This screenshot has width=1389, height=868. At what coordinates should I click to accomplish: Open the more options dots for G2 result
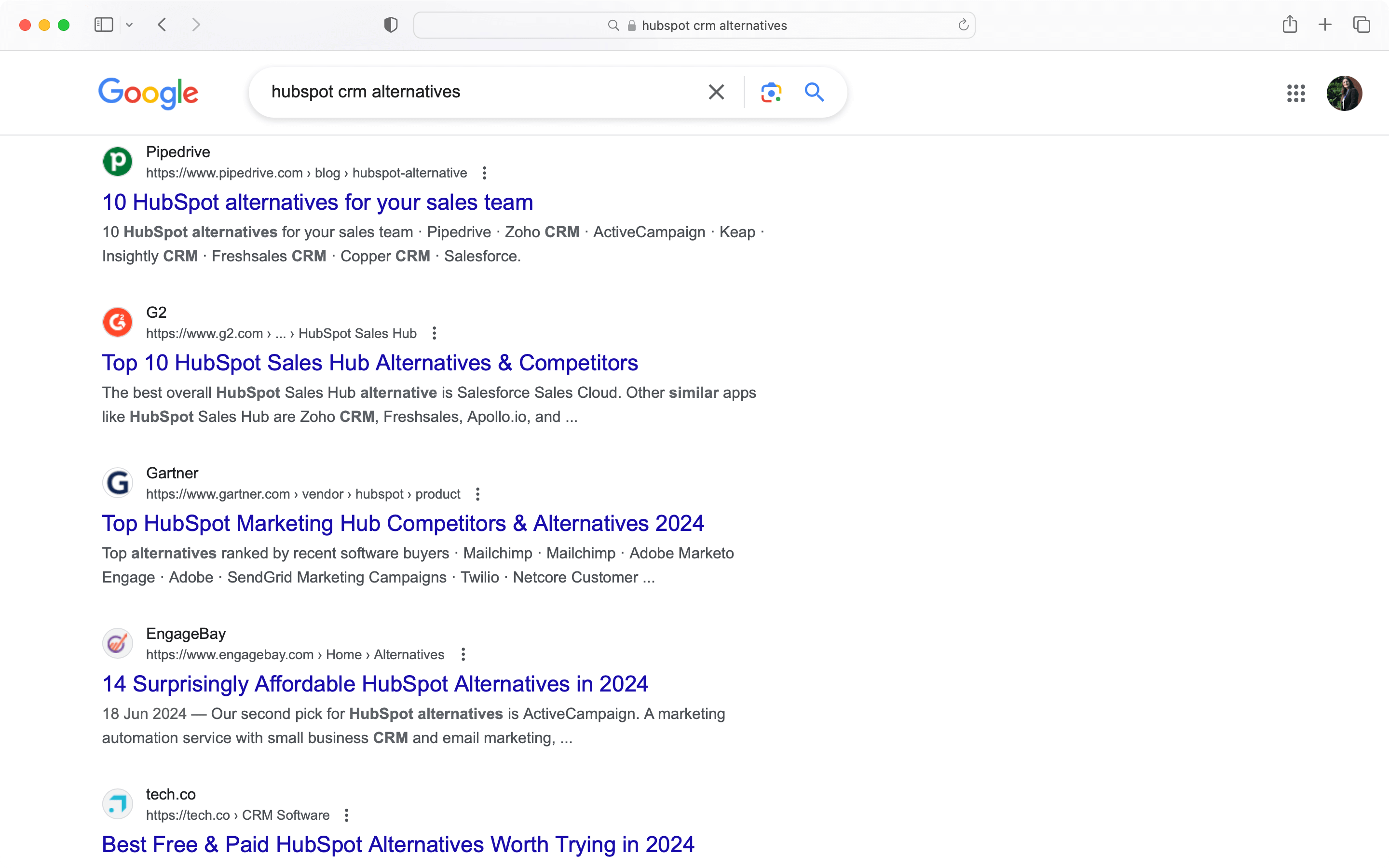point(434,334)
